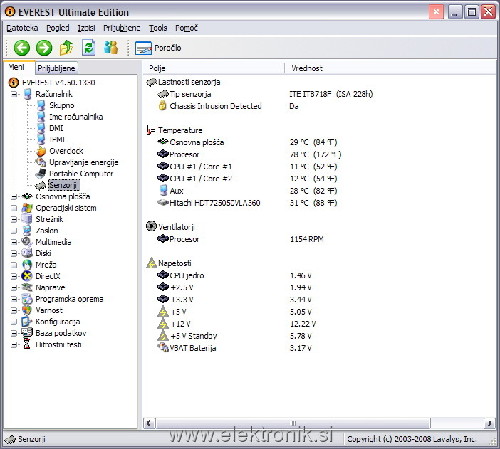Screen dimensions: 500x449
Task: Select the Overclock flame icon
Action: [41, 151]
